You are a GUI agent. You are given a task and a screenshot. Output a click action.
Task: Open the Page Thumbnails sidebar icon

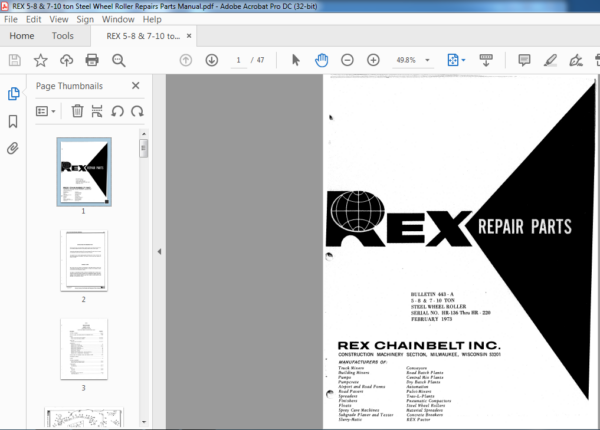[x=13, y=94]
